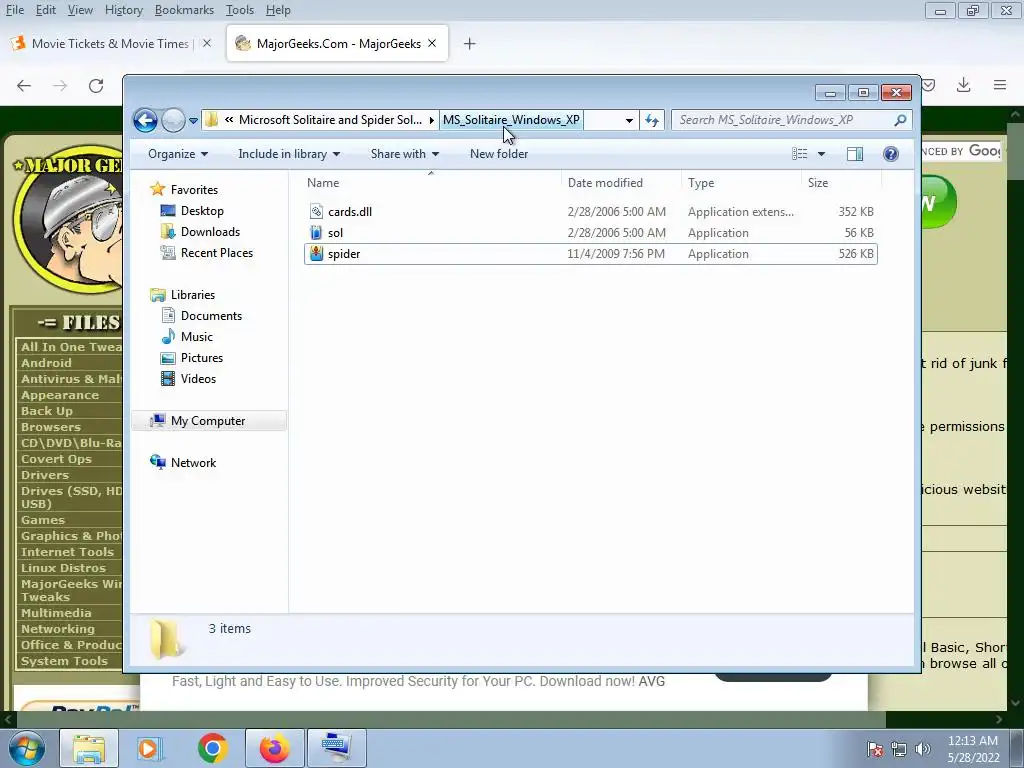
Task: Open Firefox Bookmarks menu
Action: click(x=184, y=10)
